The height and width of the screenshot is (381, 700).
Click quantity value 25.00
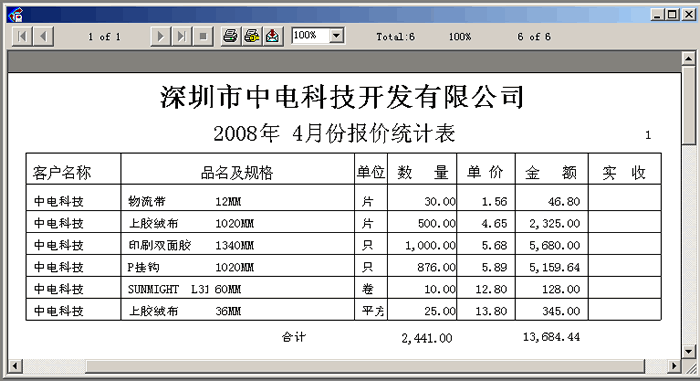pos(440,311)
